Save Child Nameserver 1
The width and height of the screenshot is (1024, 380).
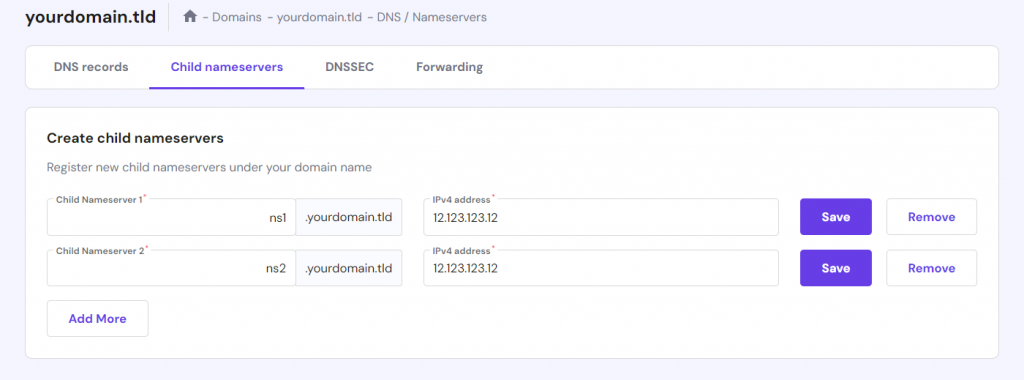pos(835,217)
